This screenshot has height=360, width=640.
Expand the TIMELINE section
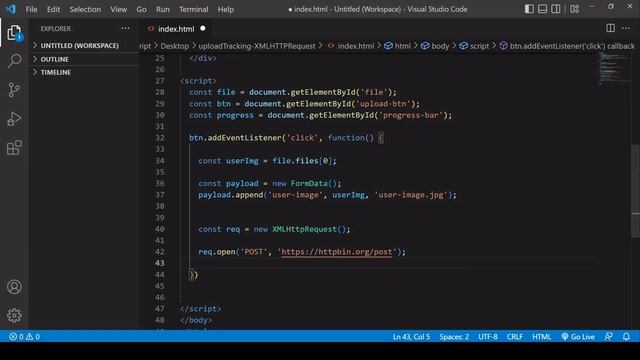pos(56,72)
